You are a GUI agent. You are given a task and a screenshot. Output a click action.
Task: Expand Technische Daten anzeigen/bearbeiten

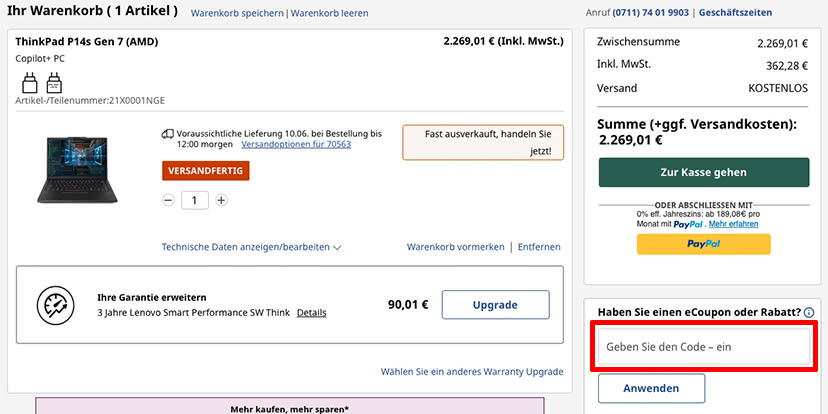251,247
